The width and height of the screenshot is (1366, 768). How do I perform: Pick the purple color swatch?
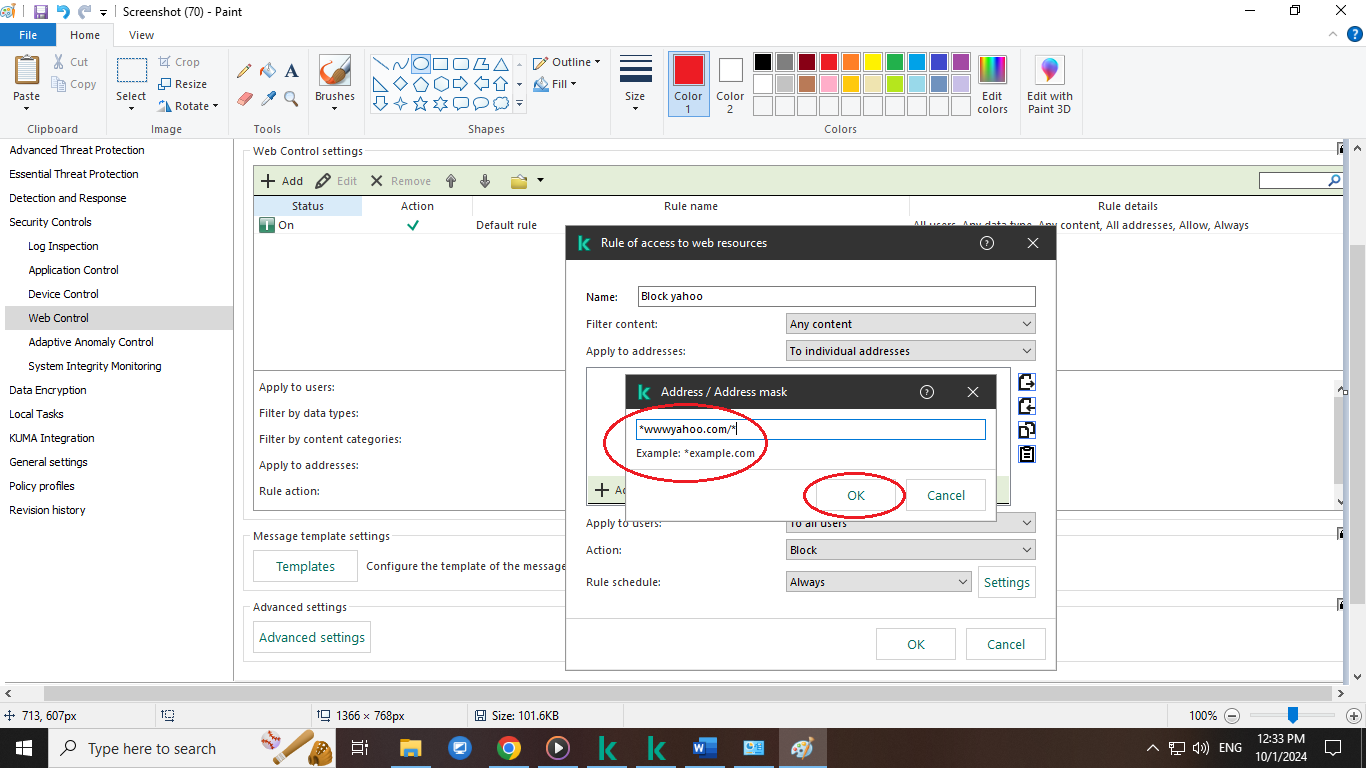(x=961, y=62)
